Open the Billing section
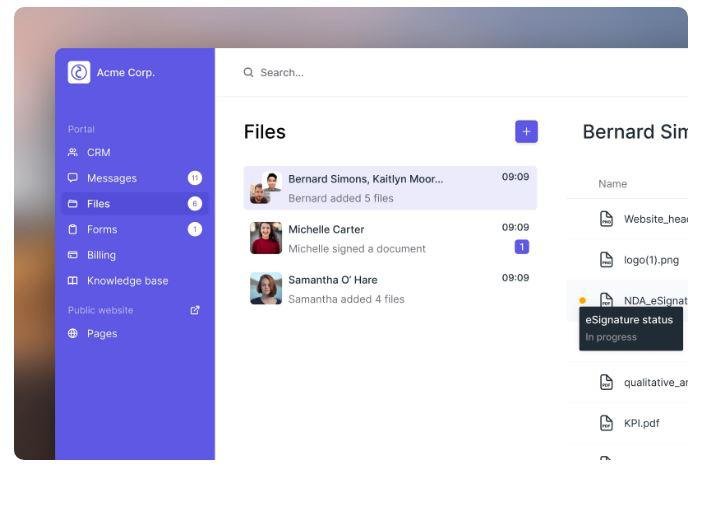 point(101,255)
